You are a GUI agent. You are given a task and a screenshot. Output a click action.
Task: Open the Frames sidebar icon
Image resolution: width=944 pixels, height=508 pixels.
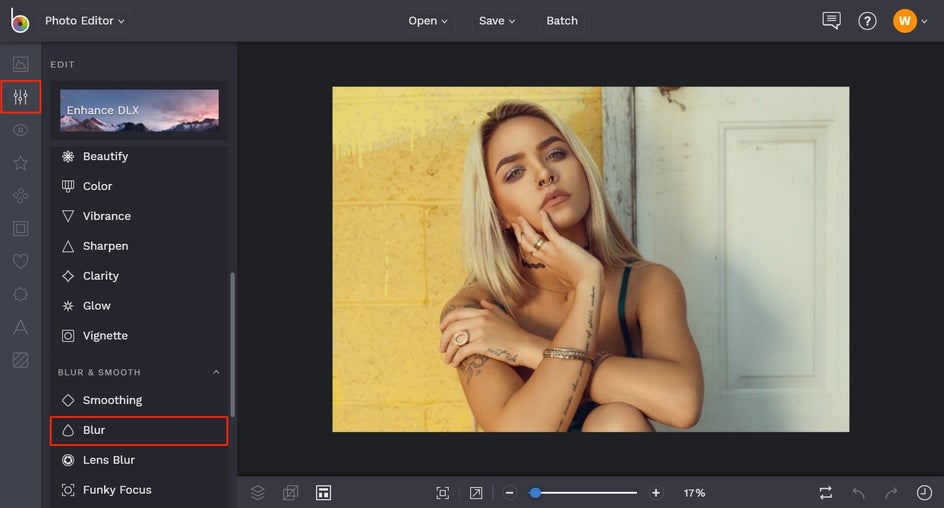(x=20, y=228)
